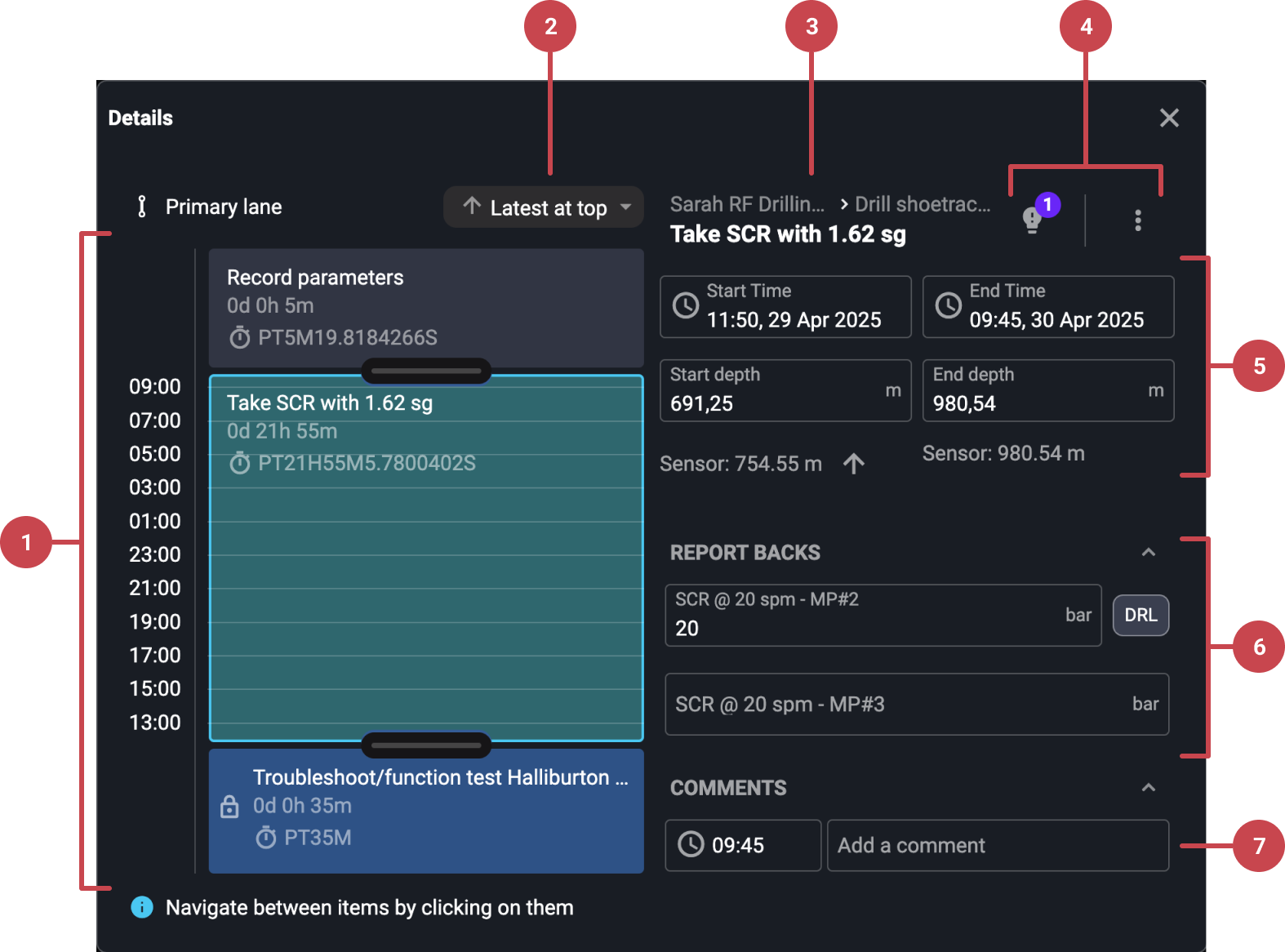Click the clock icon in End Time field
The image size is (1285, 952).
pyautogui.click(x=948, y=306)
